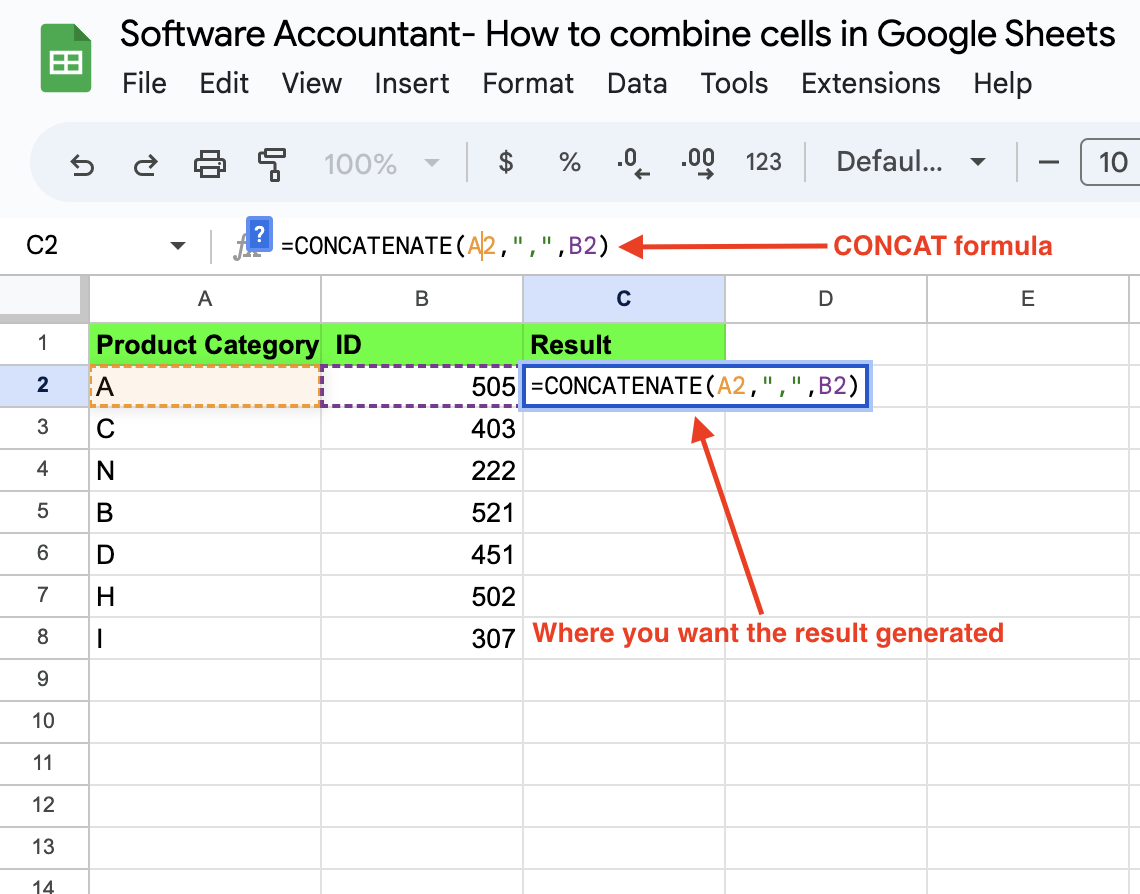Click cell C2 with CONCATENATE formula

point(697,386)
